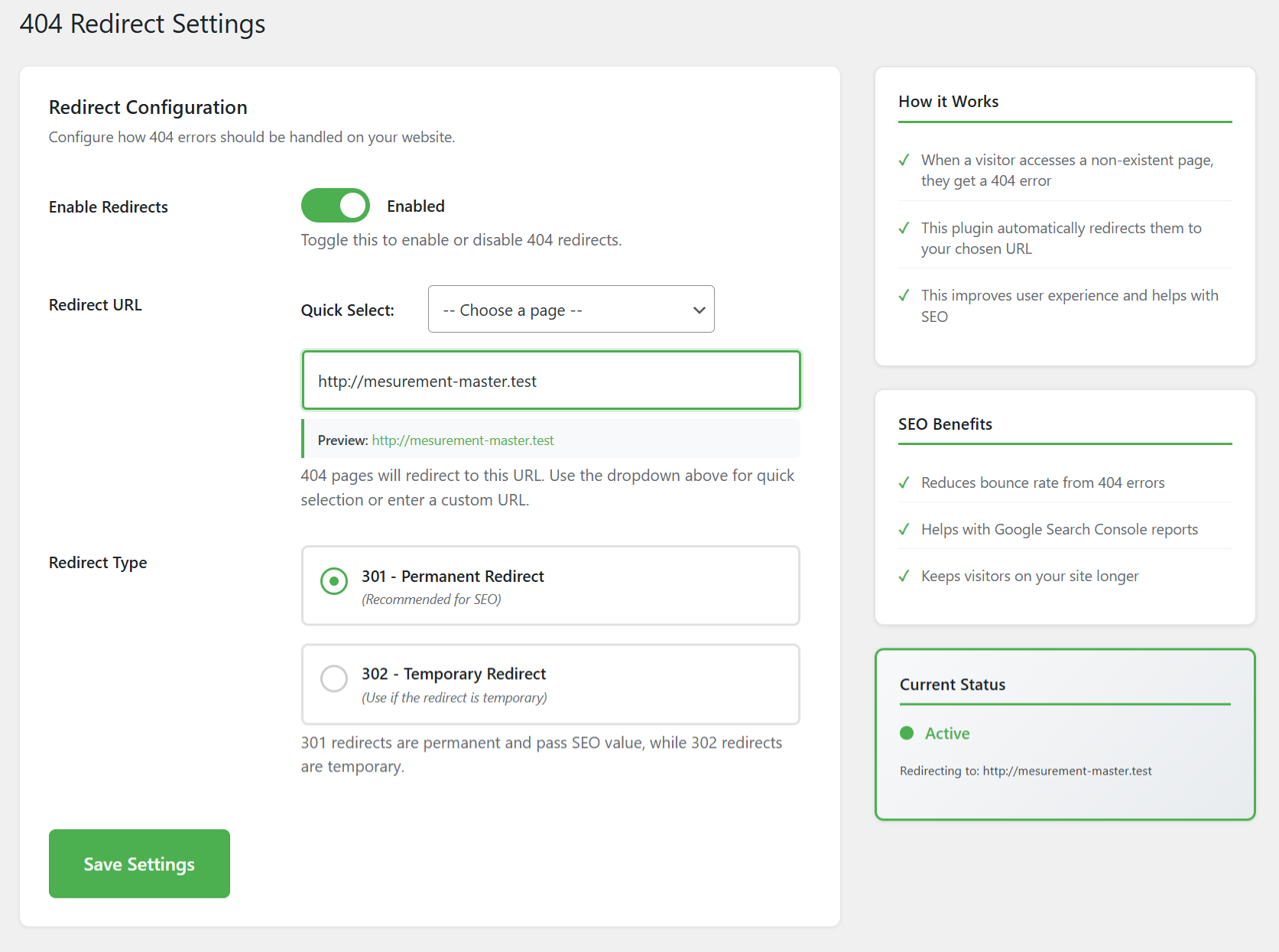
Task: Open the Quick Select page dropdown
Action: pos(570,310)
